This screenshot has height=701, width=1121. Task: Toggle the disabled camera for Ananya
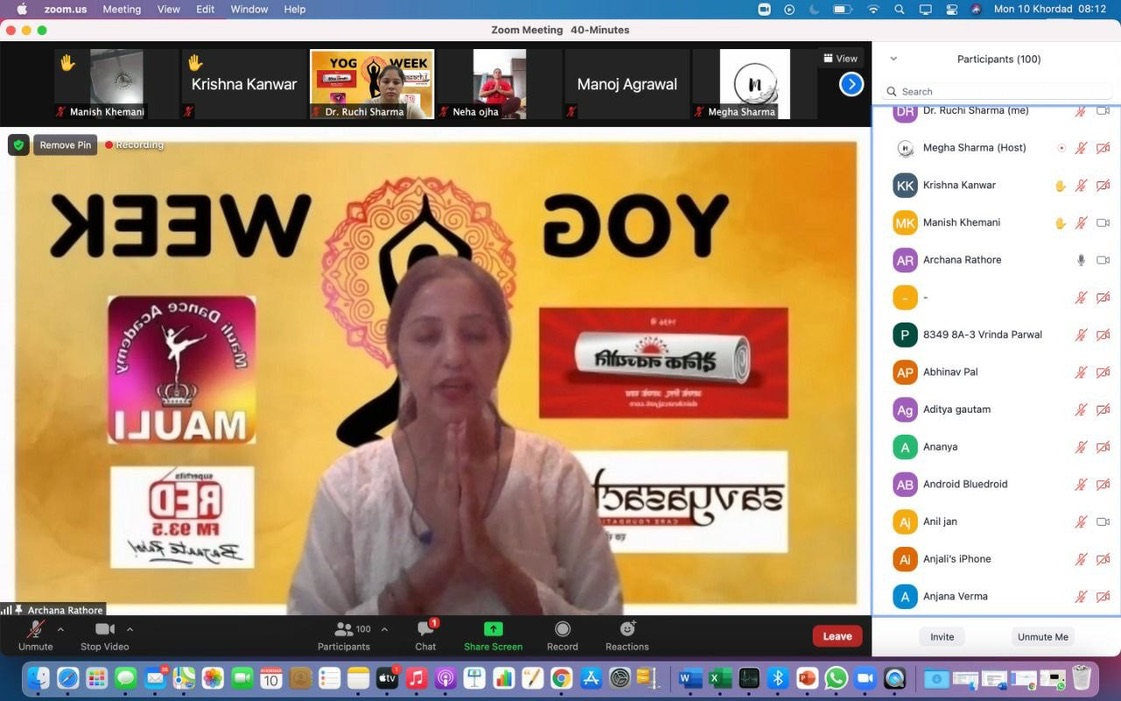coord(1103,447)
